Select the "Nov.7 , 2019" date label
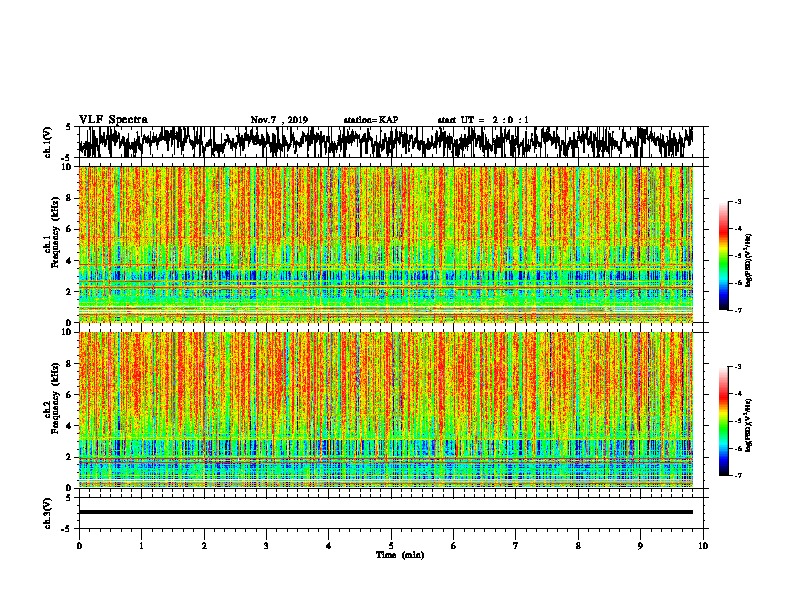Viewport: 792px width, 612px height. pyautogui.click(x=279, y=120)
